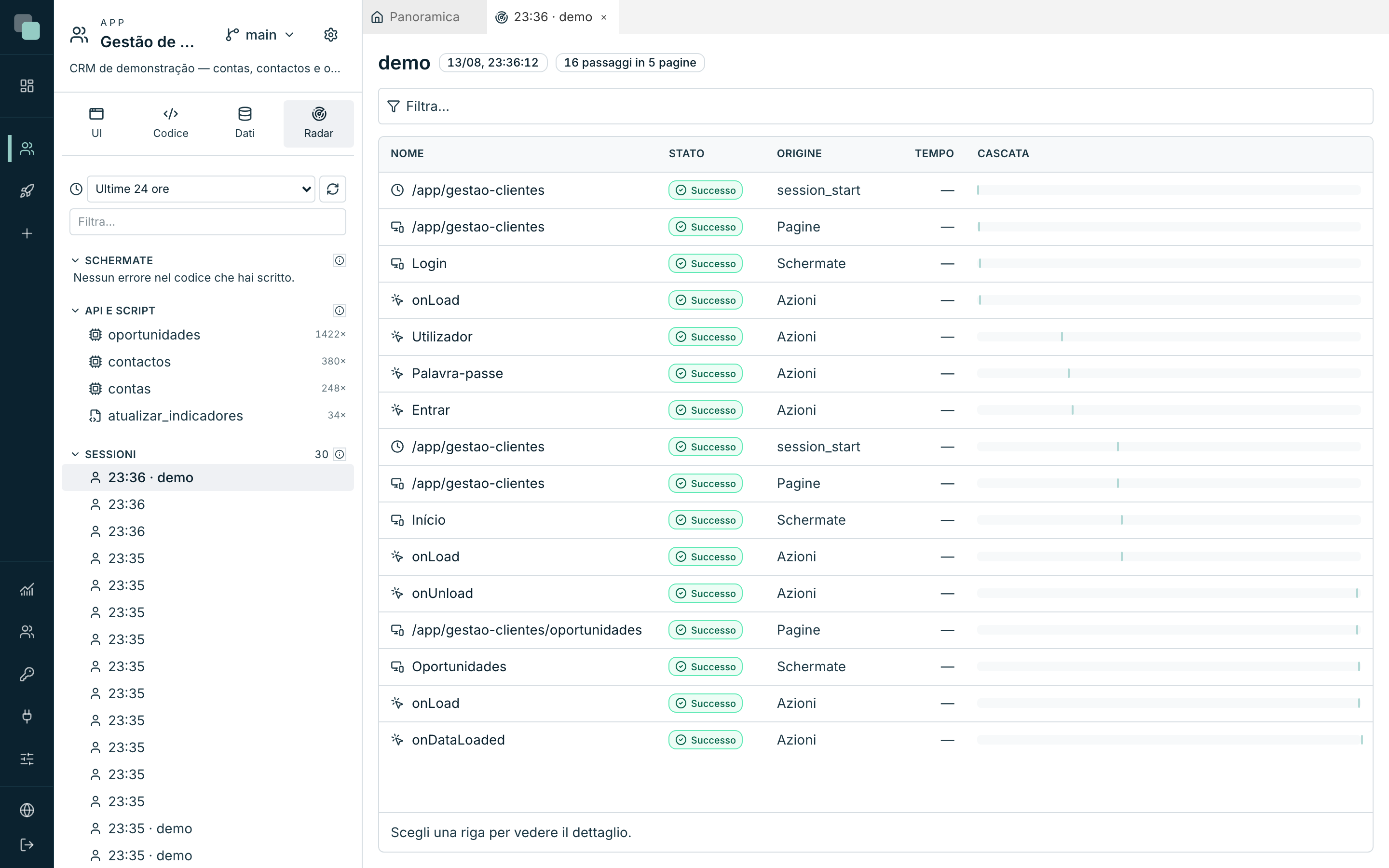
Task: Open the Panoramica tab
Action: point(424,17)
